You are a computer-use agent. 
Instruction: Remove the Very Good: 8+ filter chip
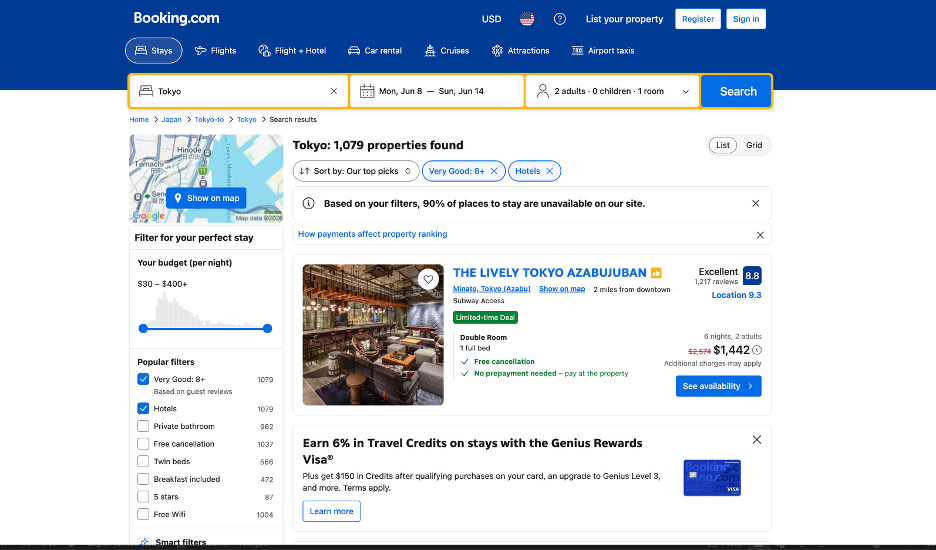(494, 171)
